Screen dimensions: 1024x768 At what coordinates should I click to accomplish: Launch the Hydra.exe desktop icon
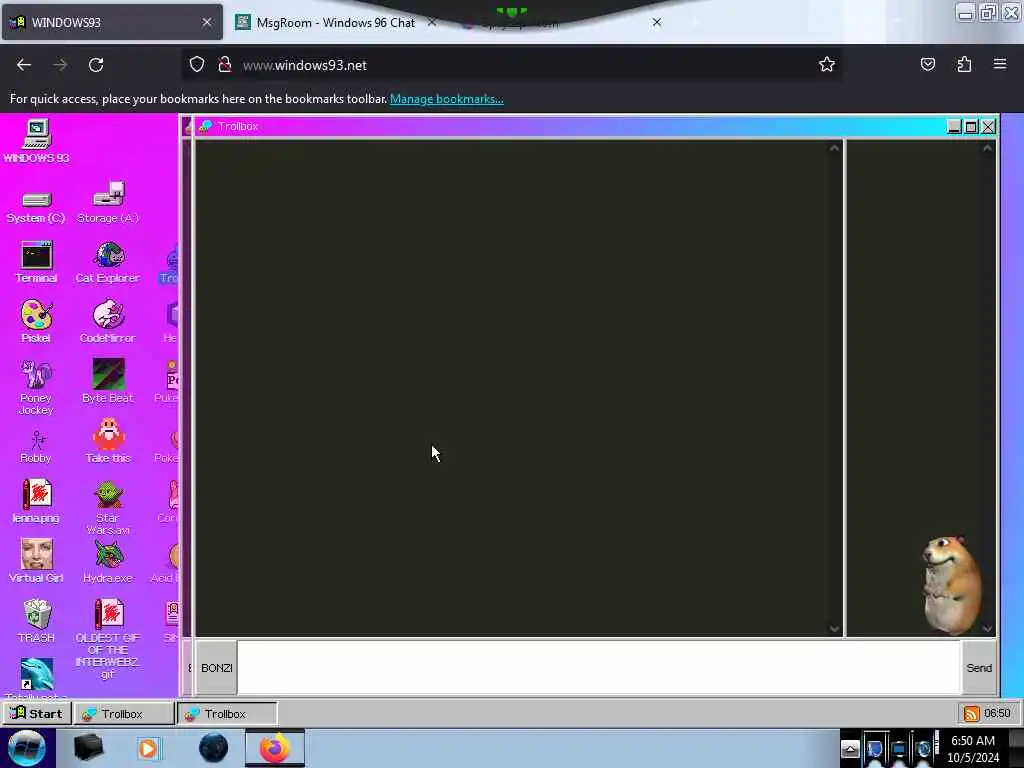tap(108, 562)
